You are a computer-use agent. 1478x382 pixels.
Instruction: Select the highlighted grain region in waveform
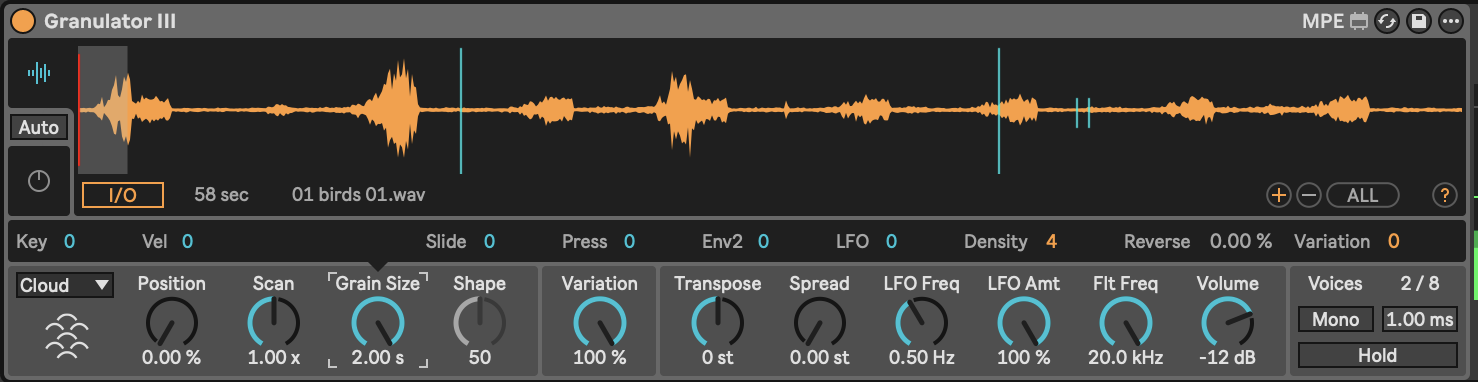[103, 110]
